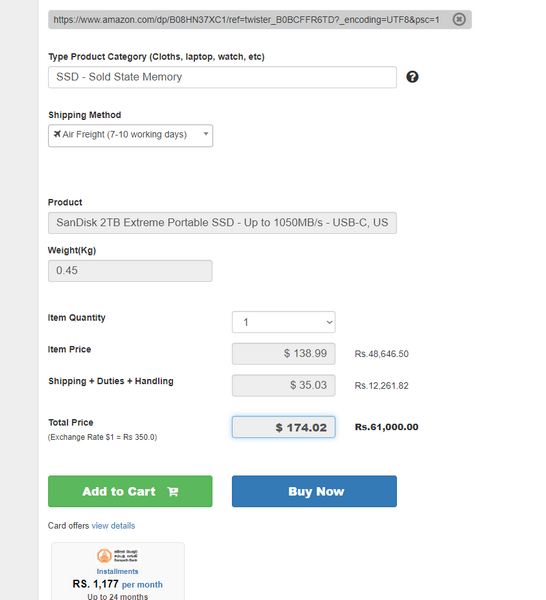The width and height of the screenshot is (546, 600).
Task: Click the product category help question-mark icon
Action: [x=412, y=77]
